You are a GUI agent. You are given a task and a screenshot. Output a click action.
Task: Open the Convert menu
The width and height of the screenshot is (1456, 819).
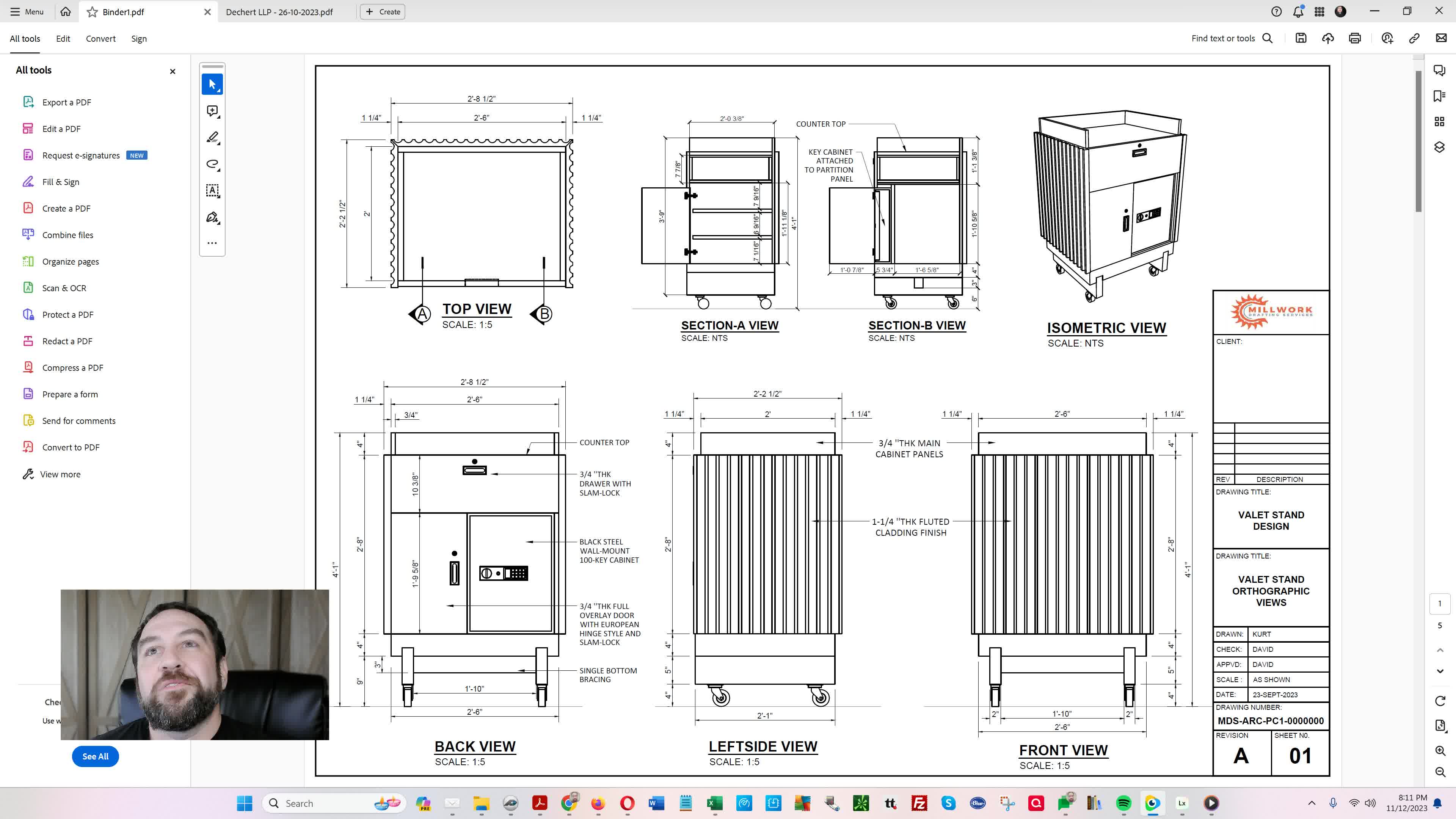click(100, 38)
